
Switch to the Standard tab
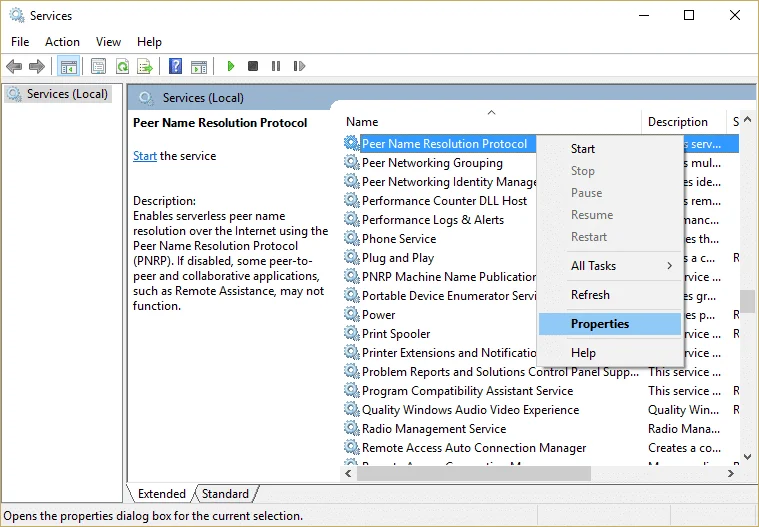(x=225, y=494)
